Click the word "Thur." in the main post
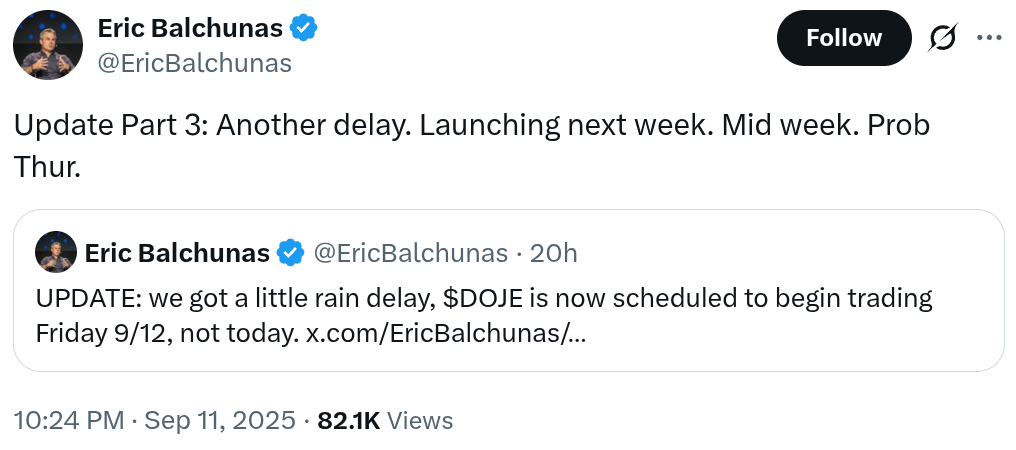The height and width of the screenshot is (450, 1016). click(x=46, y=167)
